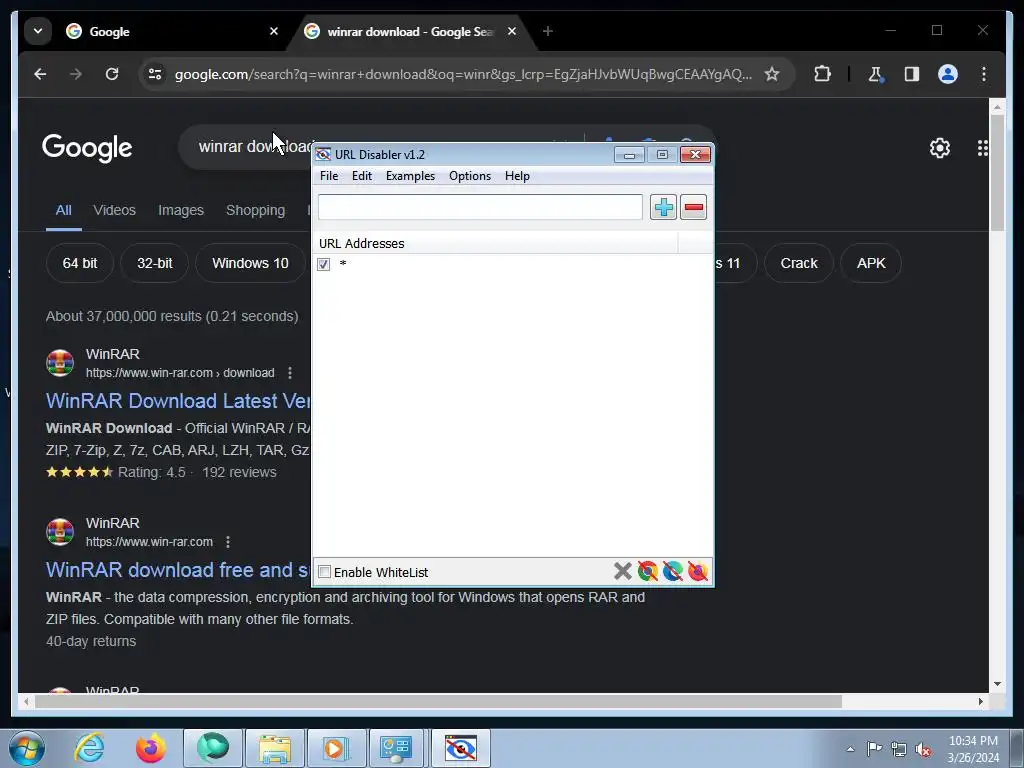Enable the WhiteList checkbox
The width and height of the screenshot is (1024, 768).
click(324, 572)
